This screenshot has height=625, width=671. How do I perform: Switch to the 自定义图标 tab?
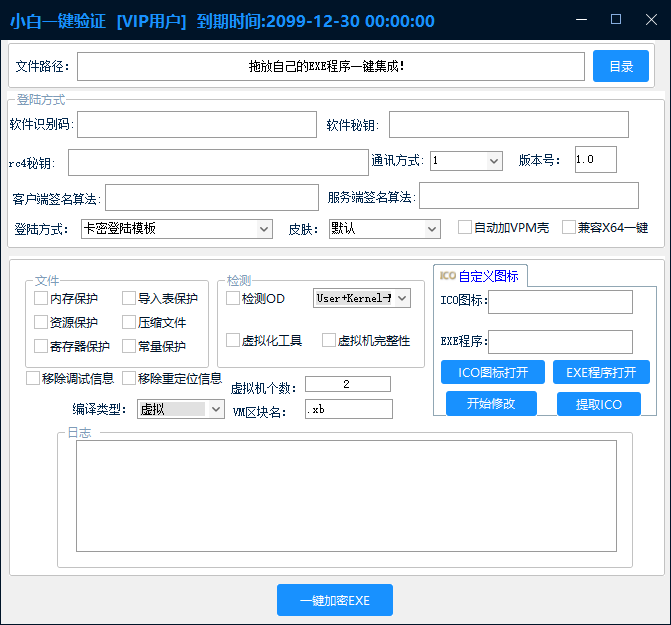point(480,276)
